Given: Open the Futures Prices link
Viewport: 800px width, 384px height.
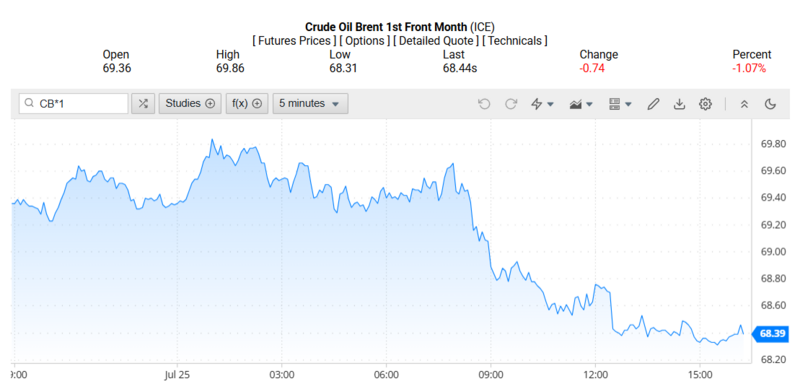Looking at the screenshot, I should (294, 41).
